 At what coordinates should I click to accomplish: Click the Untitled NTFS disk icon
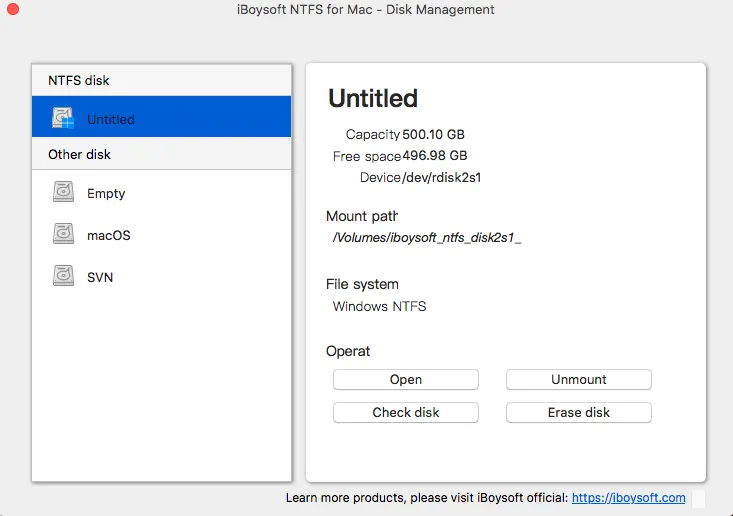pos(63,119)
